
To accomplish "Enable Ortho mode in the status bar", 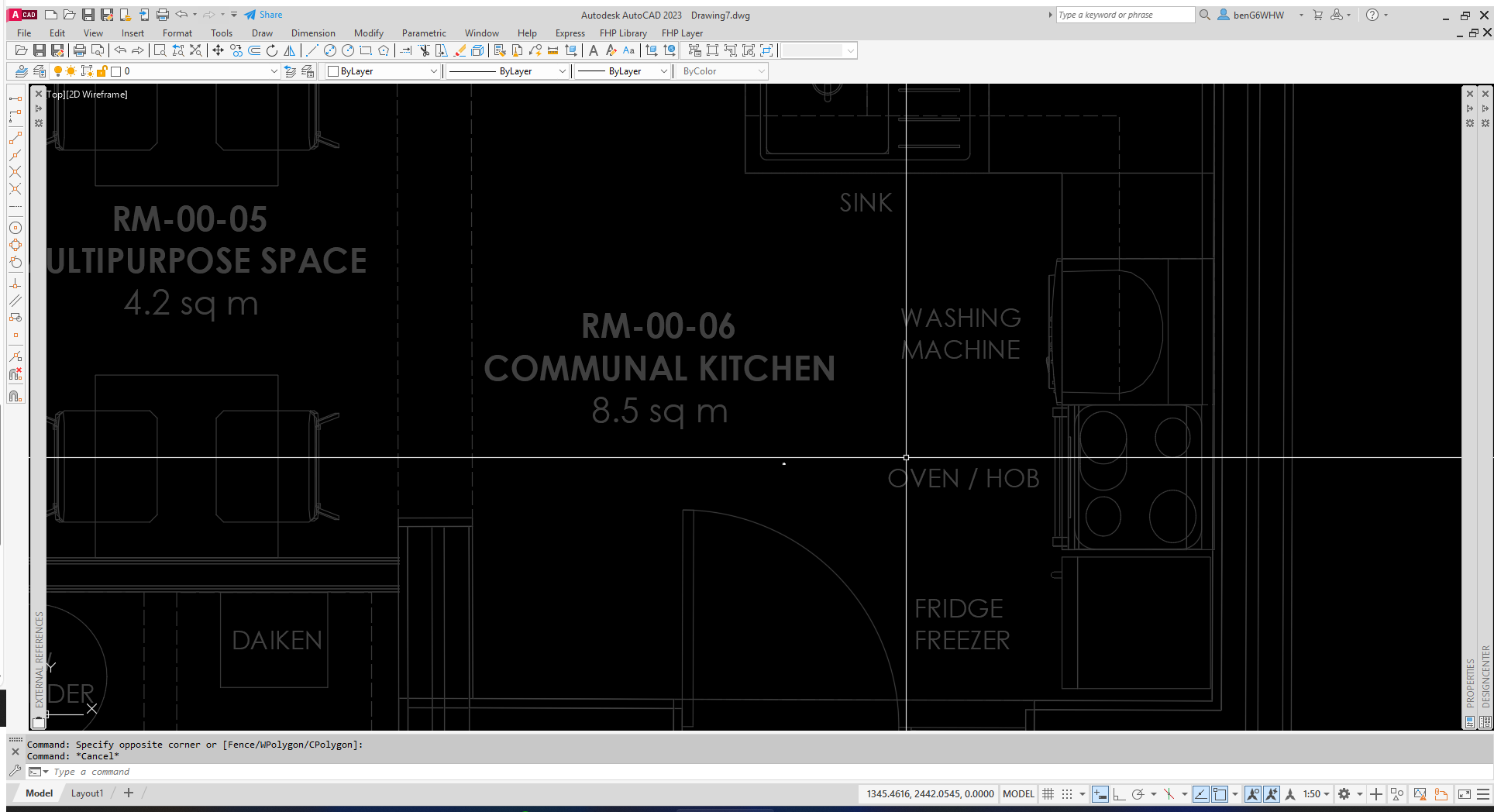I will click(x=1118, y=793).
